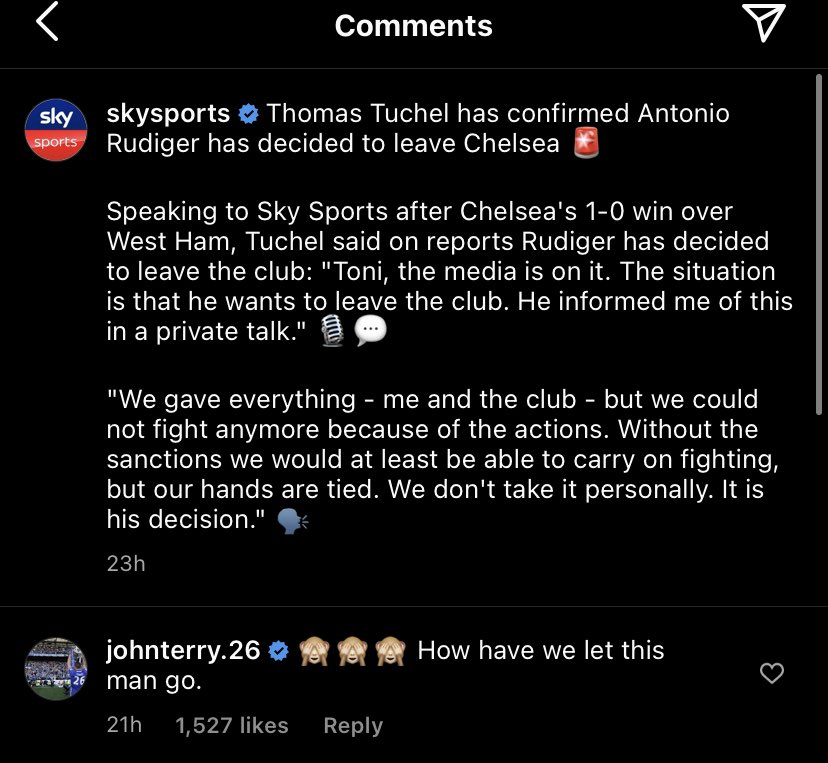
Task: Tap the skysports username
Action: [x=168, y=113]
